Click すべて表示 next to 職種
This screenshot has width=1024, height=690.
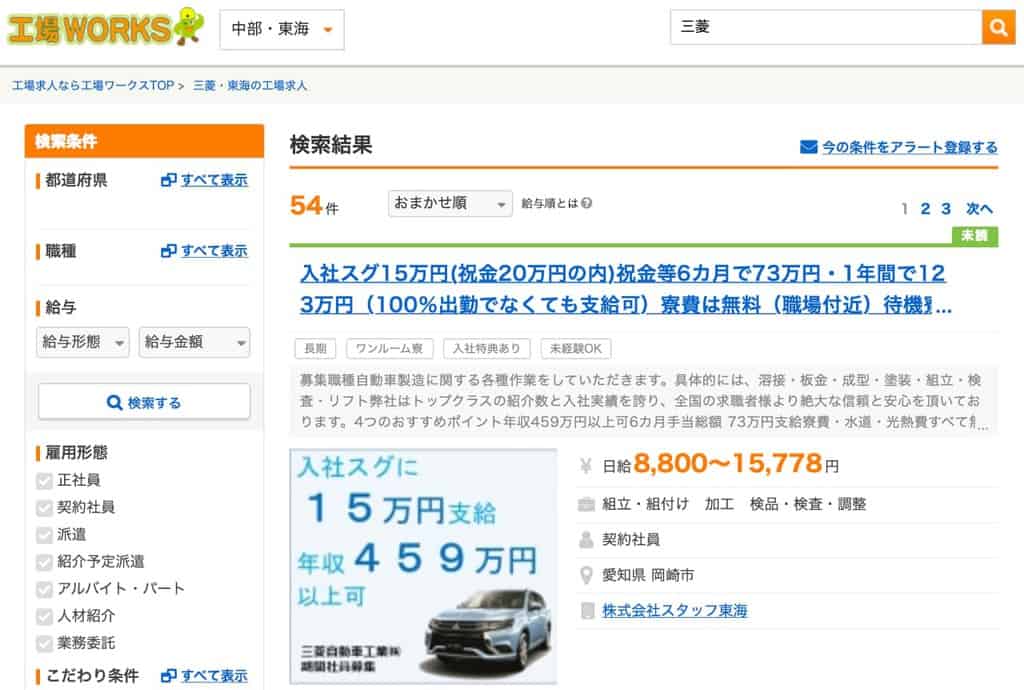tap(214, 251)
